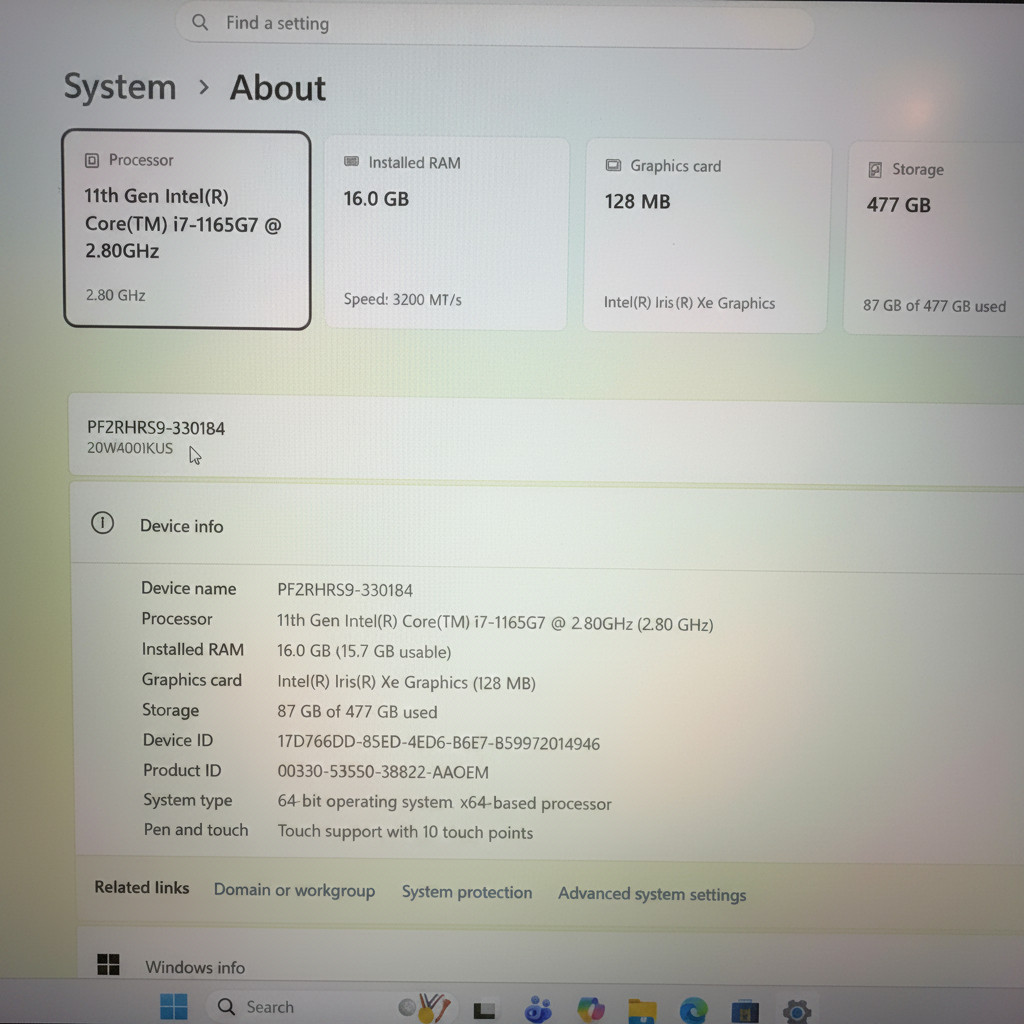Open File Explorer from the taskbar
1024x1024 pixels.
[642, 1010]
